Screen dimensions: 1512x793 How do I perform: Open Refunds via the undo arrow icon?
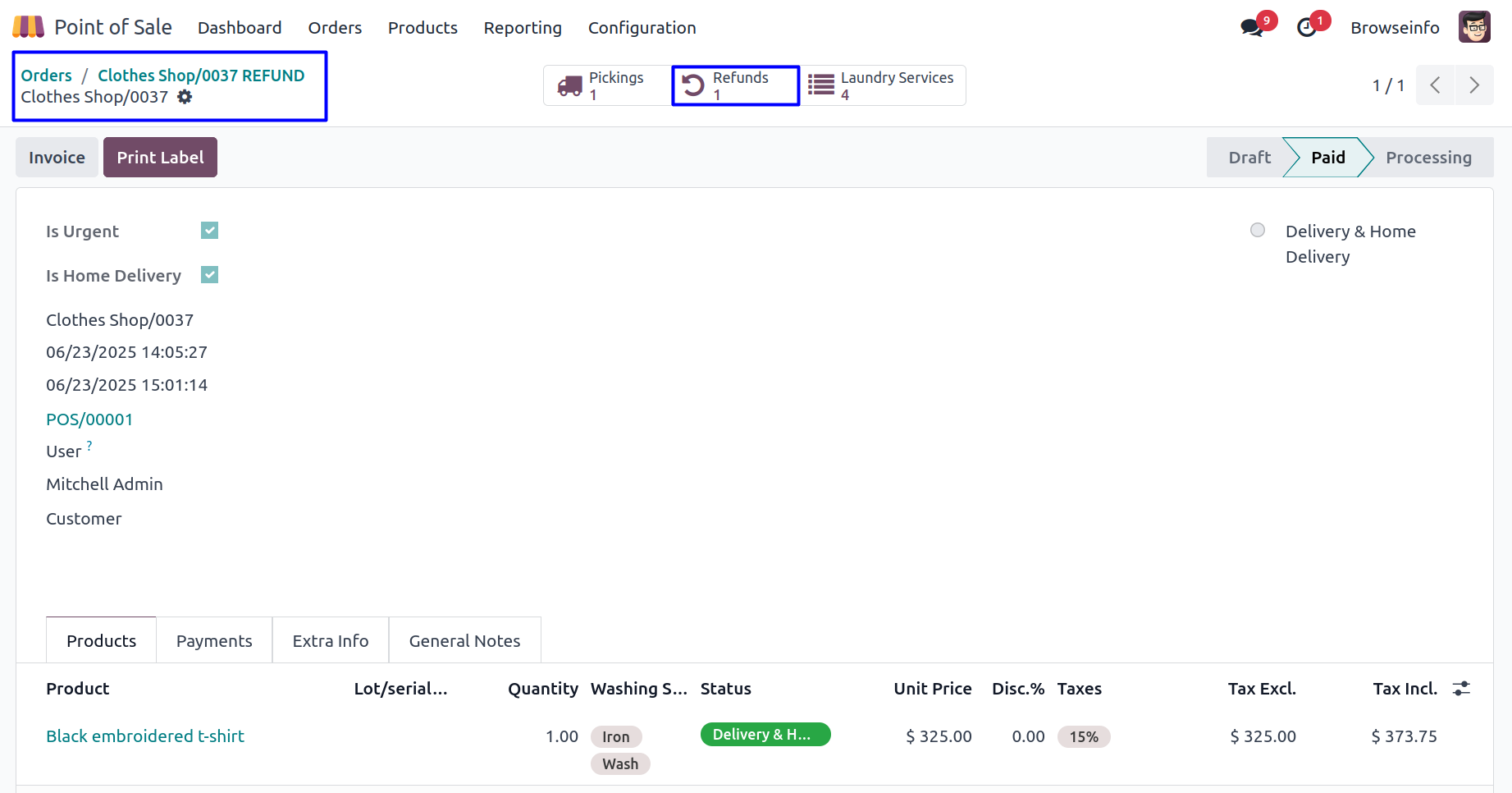tap(693, 86)
